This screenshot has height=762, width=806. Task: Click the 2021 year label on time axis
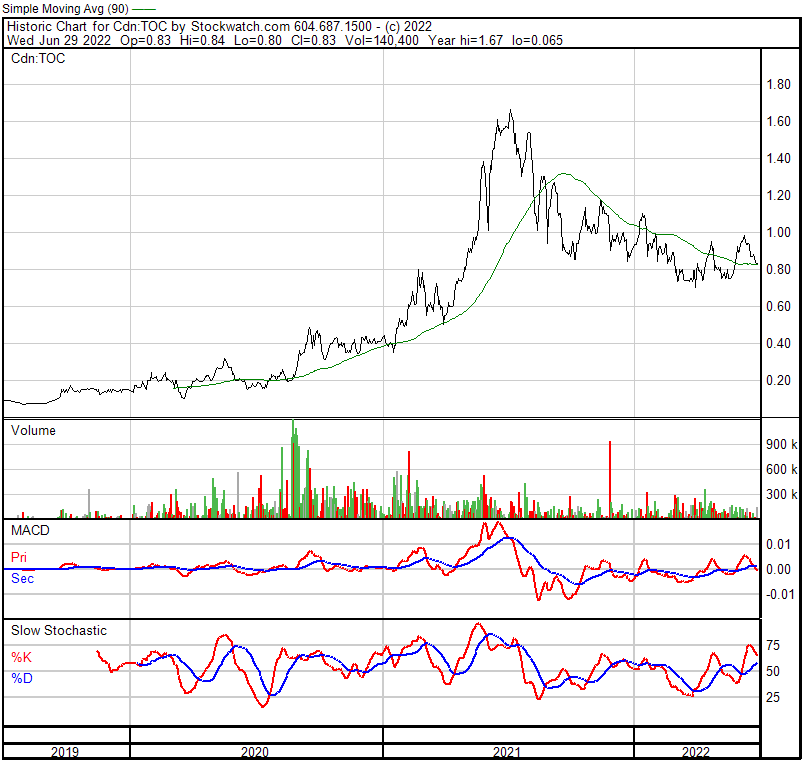(507, 753)
